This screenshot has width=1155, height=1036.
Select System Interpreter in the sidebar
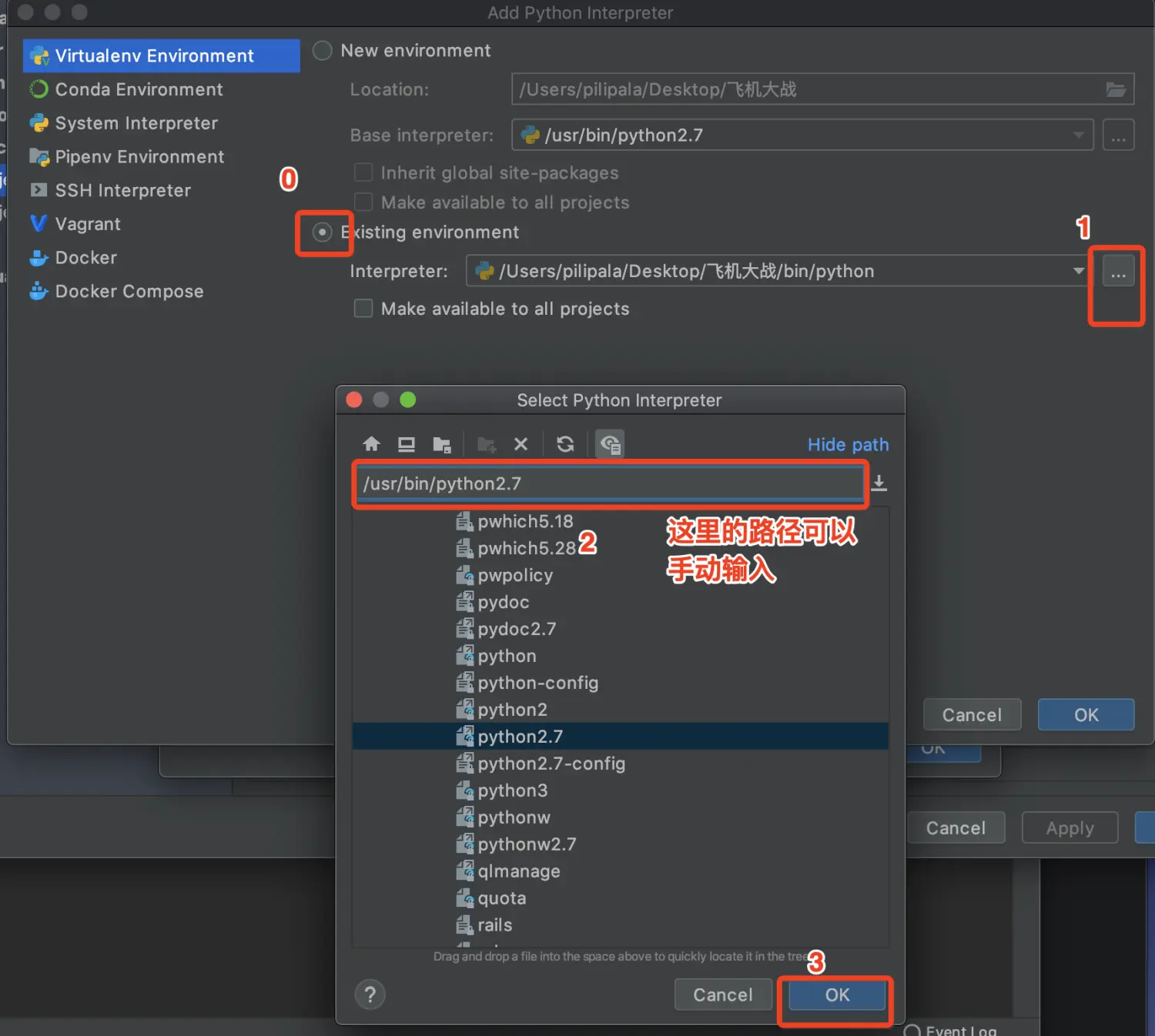136,123
